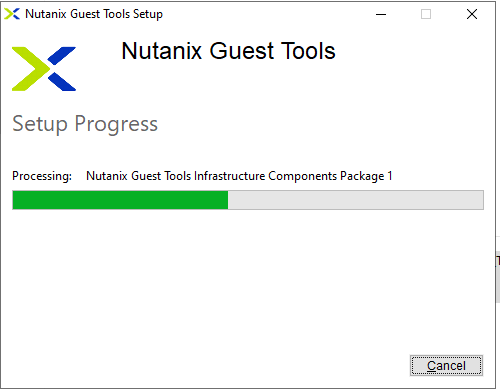Close the Nutanix Guest Tools Setup window

point(472,14)
